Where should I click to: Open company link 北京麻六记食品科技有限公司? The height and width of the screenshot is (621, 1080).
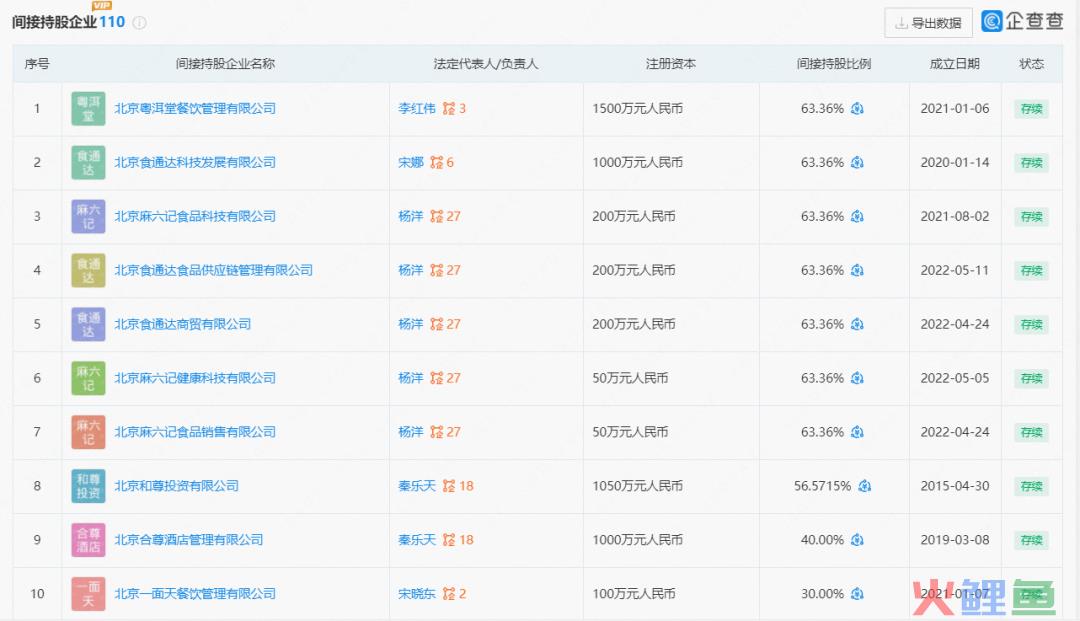pos(195,216)
